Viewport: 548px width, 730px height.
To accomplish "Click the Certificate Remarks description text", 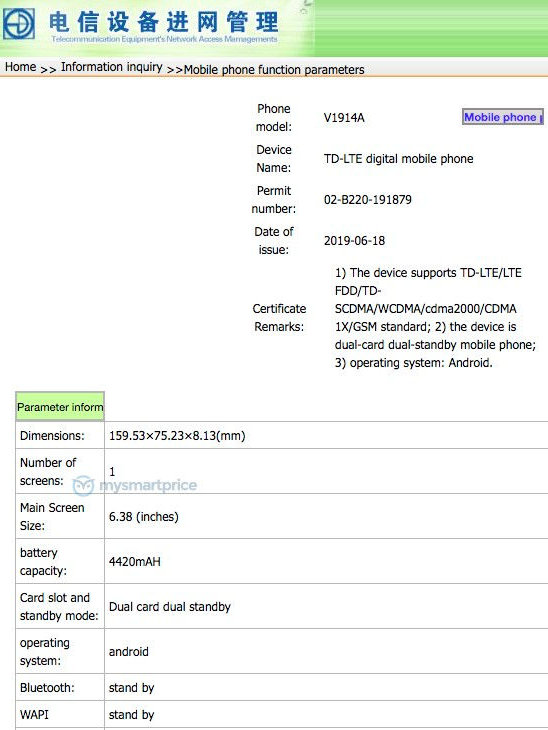I will (435, 318).
